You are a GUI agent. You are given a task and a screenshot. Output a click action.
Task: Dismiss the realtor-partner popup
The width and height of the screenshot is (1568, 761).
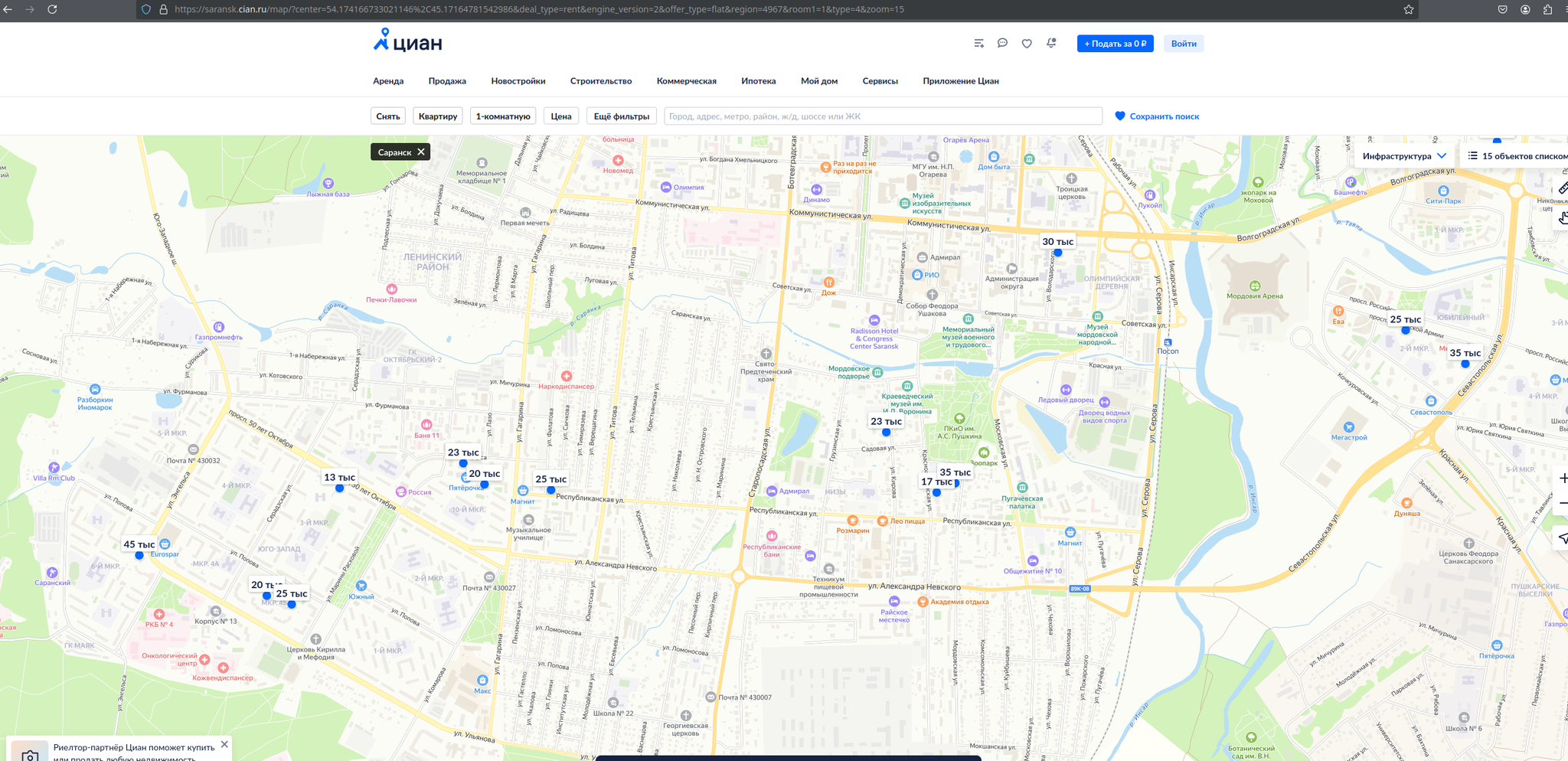224,744
